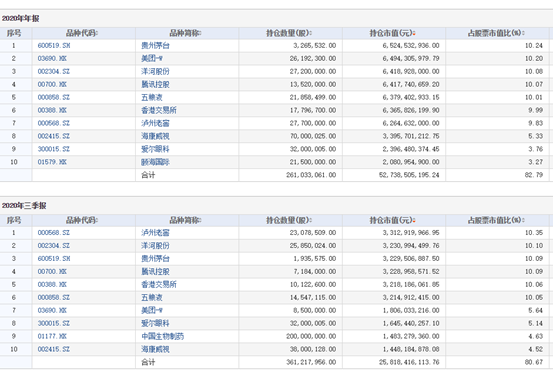Image resolution: width=553 pixels, height=372 pixels.
Task: Open 颐海国际 stock name link
Action: [155, 162]
